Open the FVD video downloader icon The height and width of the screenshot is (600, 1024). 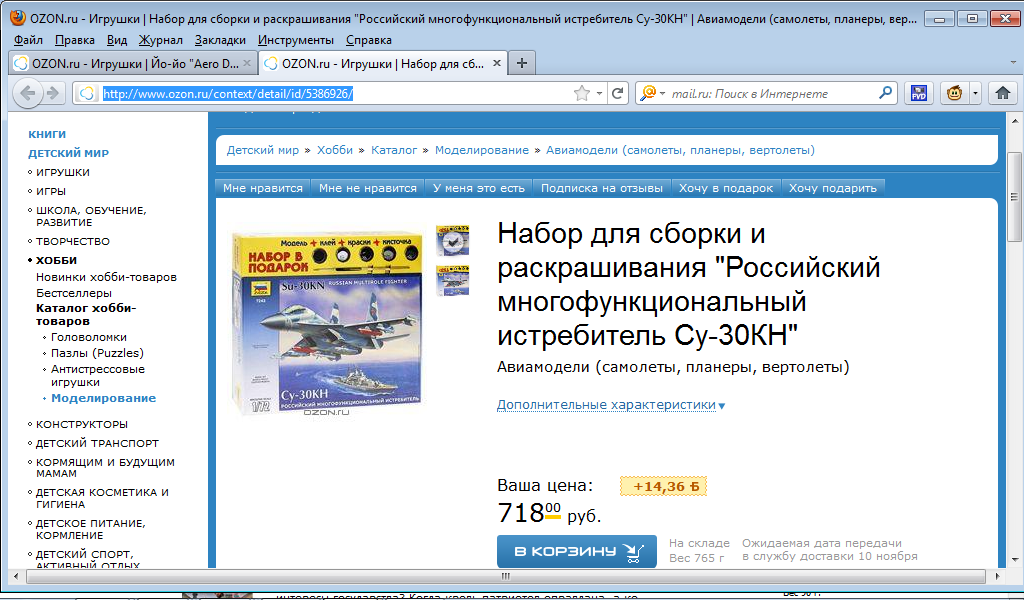tap(919, 93)
